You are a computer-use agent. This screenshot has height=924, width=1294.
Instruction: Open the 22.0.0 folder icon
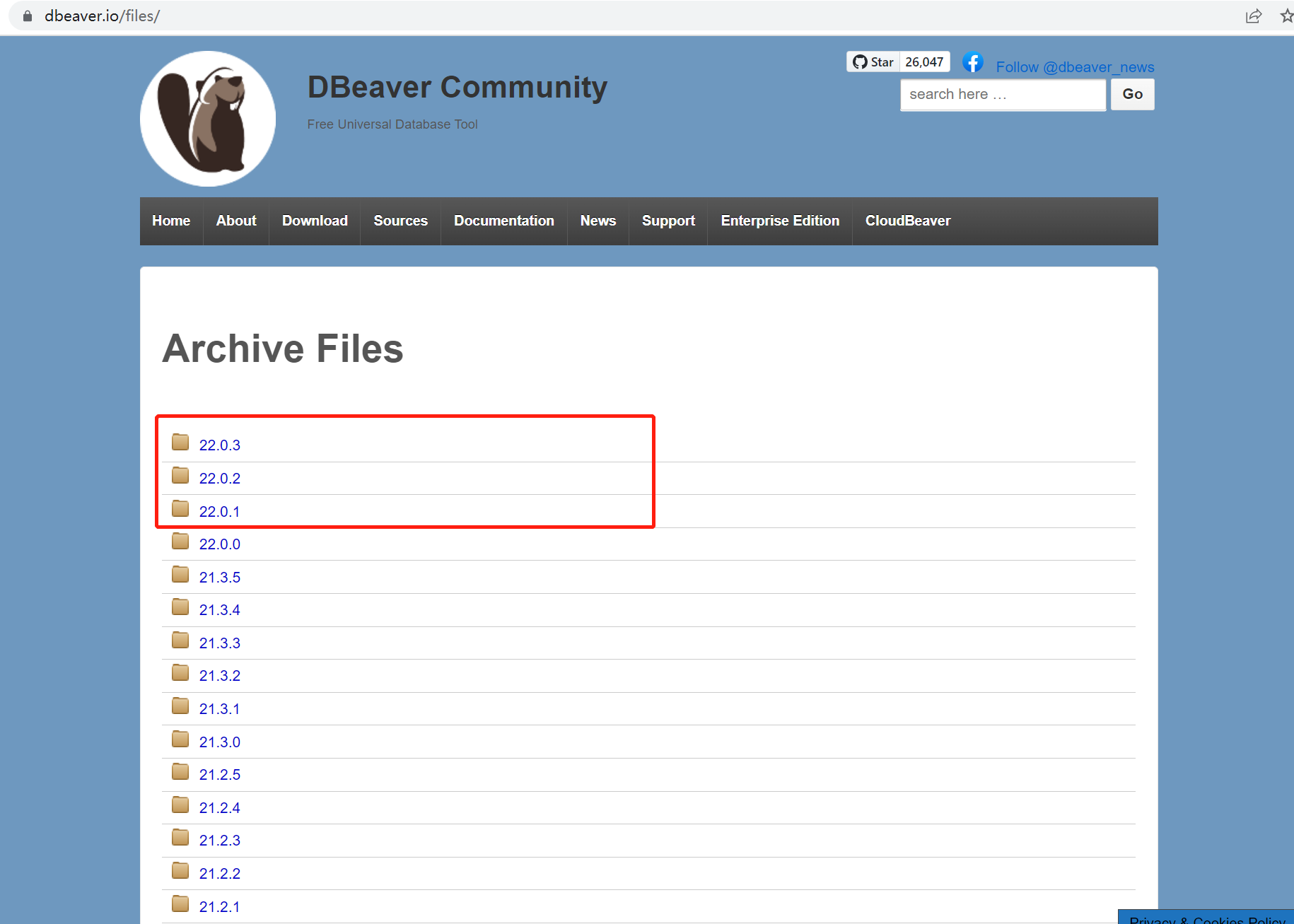point(180,541)
